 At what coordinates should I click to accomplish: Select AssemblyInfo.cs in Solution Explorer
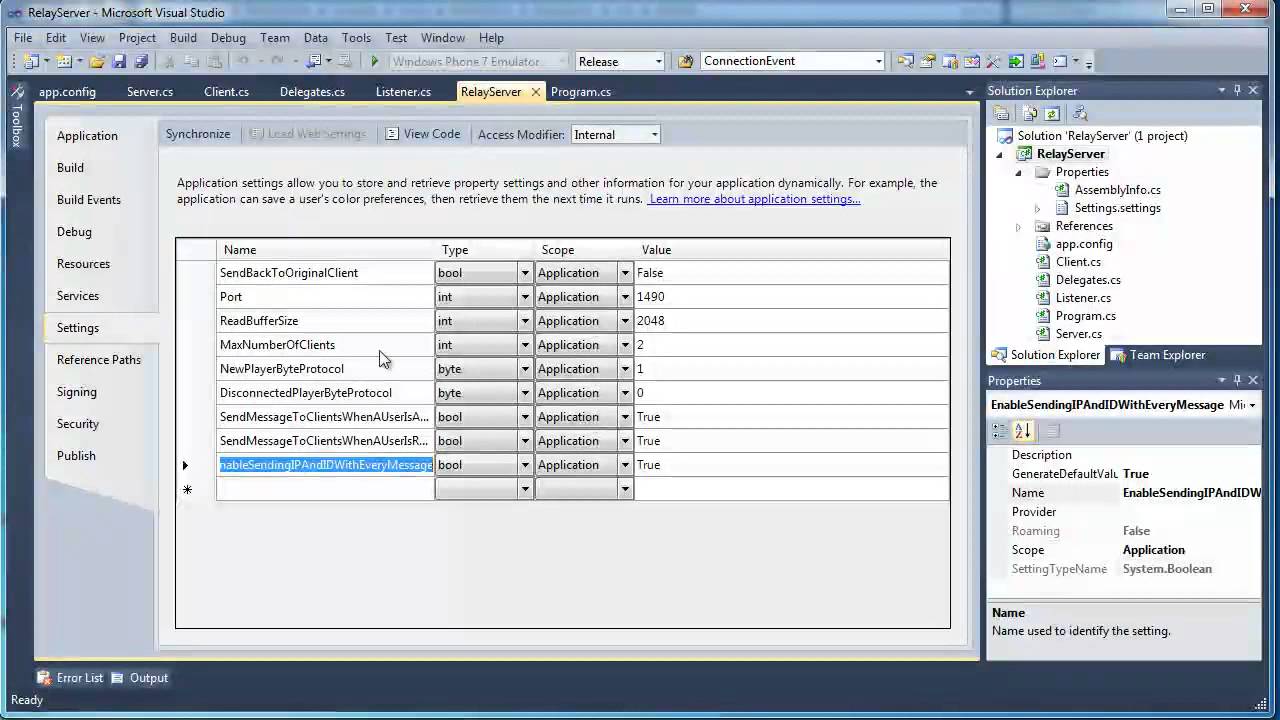coord(1118,190)
